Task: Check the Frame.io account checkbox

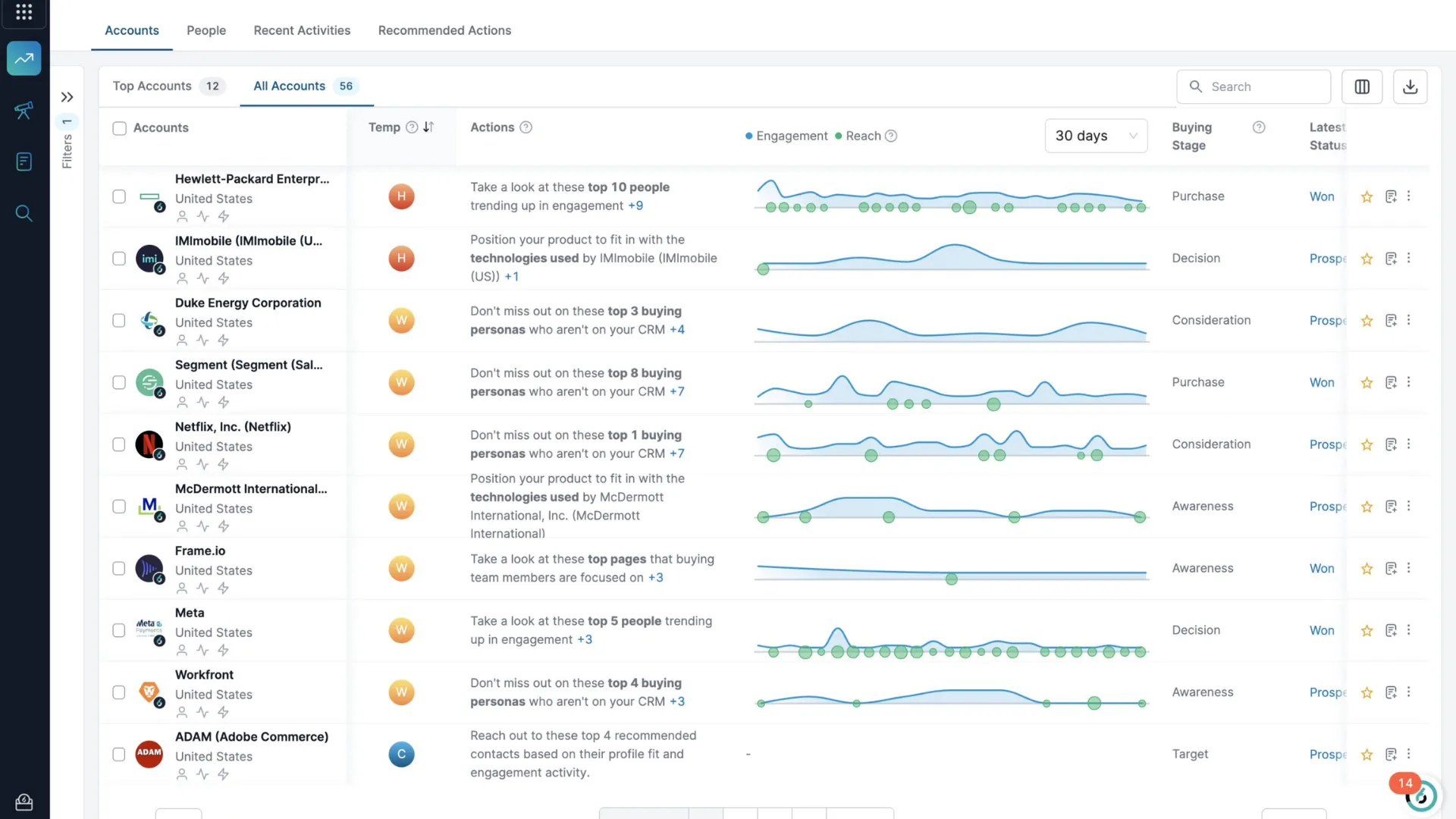Action: tap(119, 569)
